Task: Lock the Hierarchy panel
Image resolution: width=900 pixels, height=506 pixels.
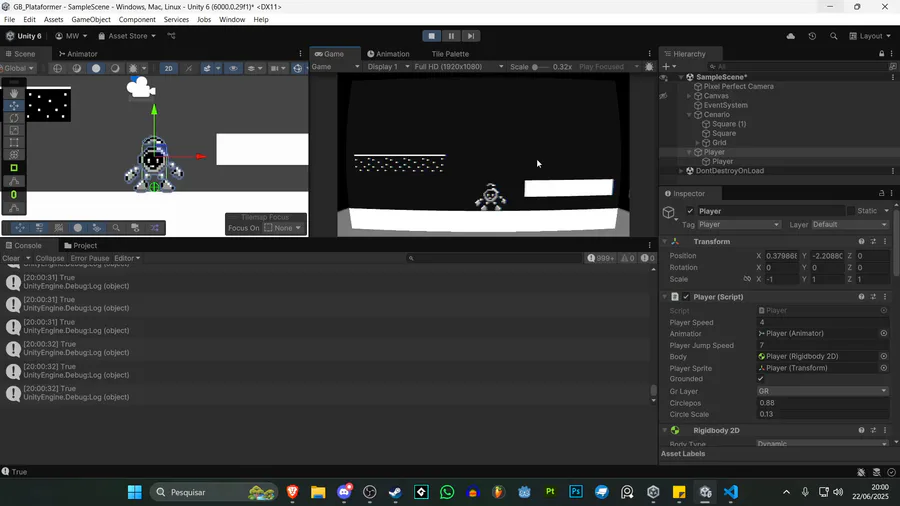Action: [x=882, y=54]
